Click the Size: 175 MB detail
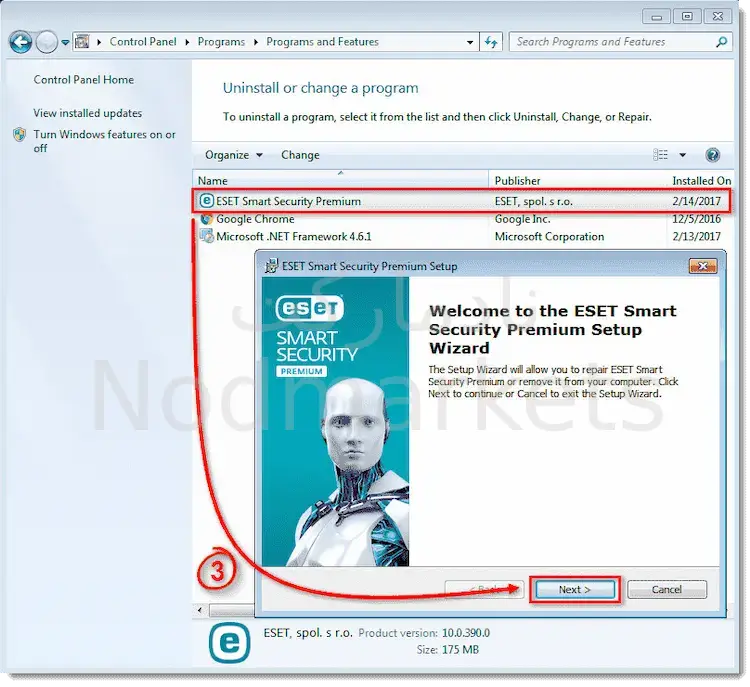Viewport: 750px width, 687px height. [448, 650]
